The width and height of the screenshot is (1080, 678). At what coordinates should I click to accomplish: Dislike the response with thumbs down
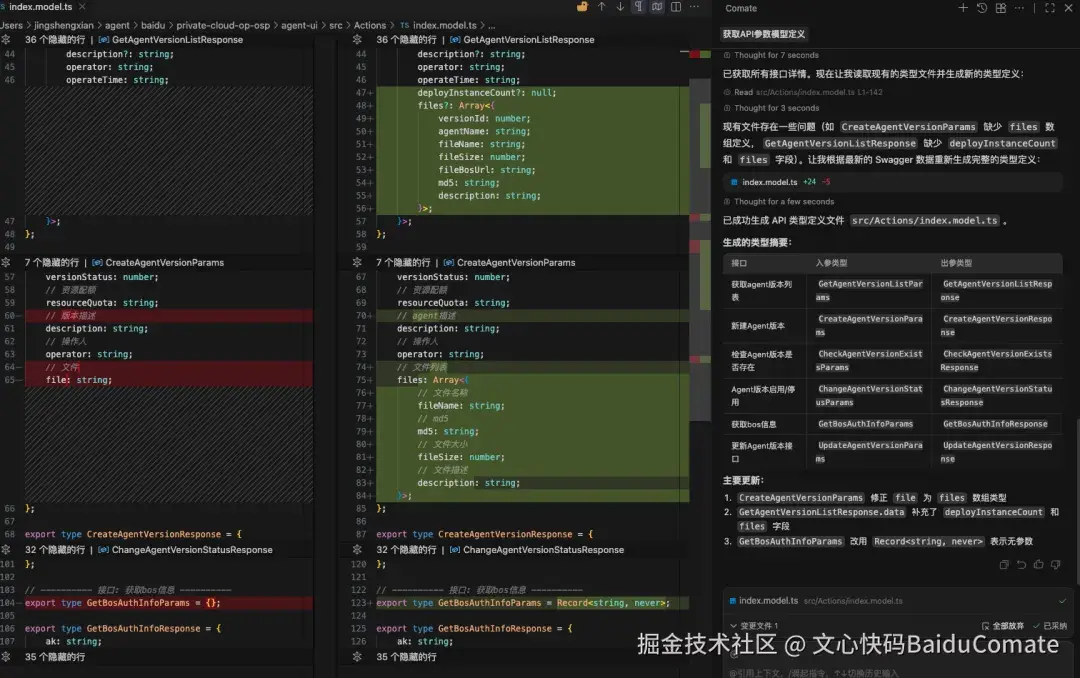pyautogui.click(x=1056, y=564)
